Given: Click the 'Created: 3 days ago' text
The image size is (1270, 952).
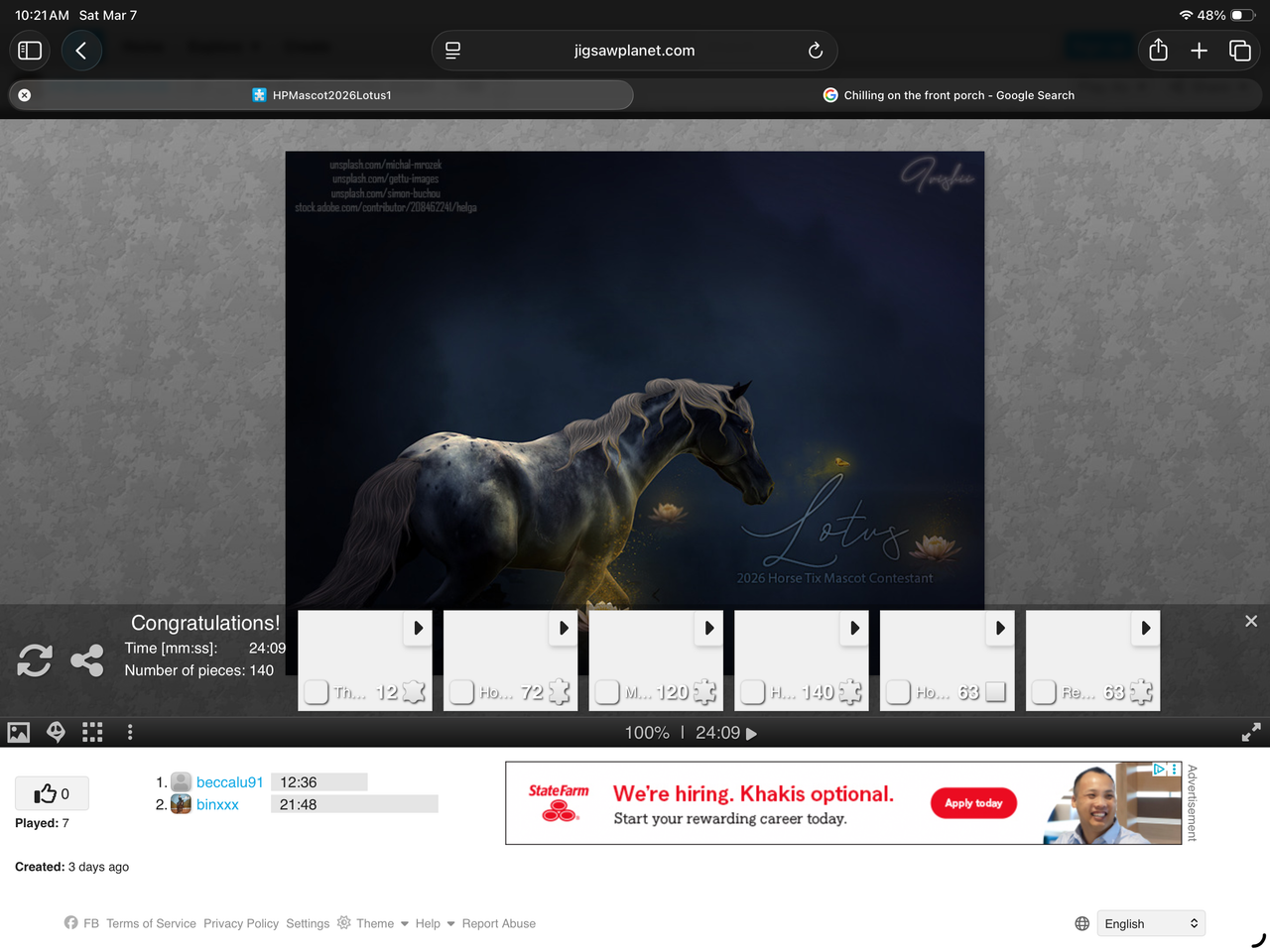Looking at the screenshot, I should (71, 867).
